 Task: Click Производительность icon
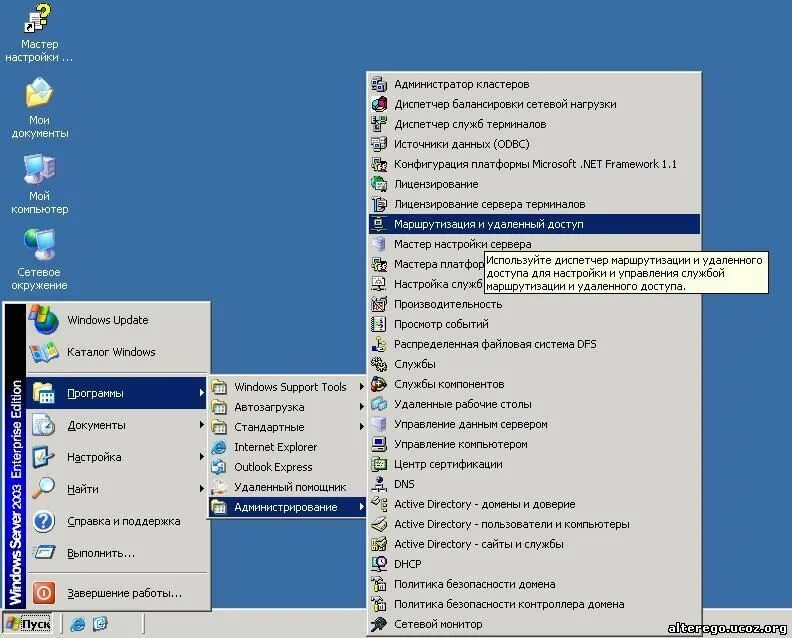(379, 304)
